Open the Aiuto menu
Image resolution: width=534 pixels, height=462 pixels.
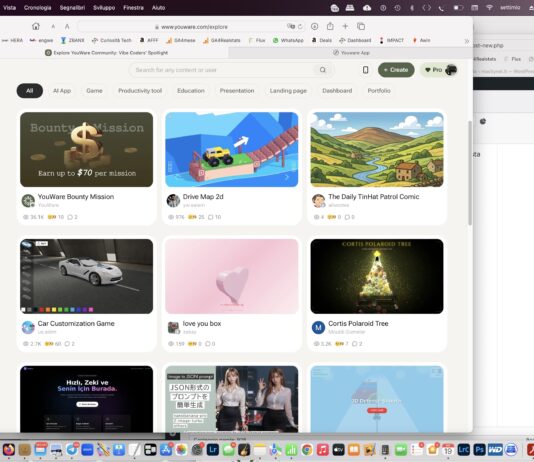pyautogui.click(x=158, y=7)
